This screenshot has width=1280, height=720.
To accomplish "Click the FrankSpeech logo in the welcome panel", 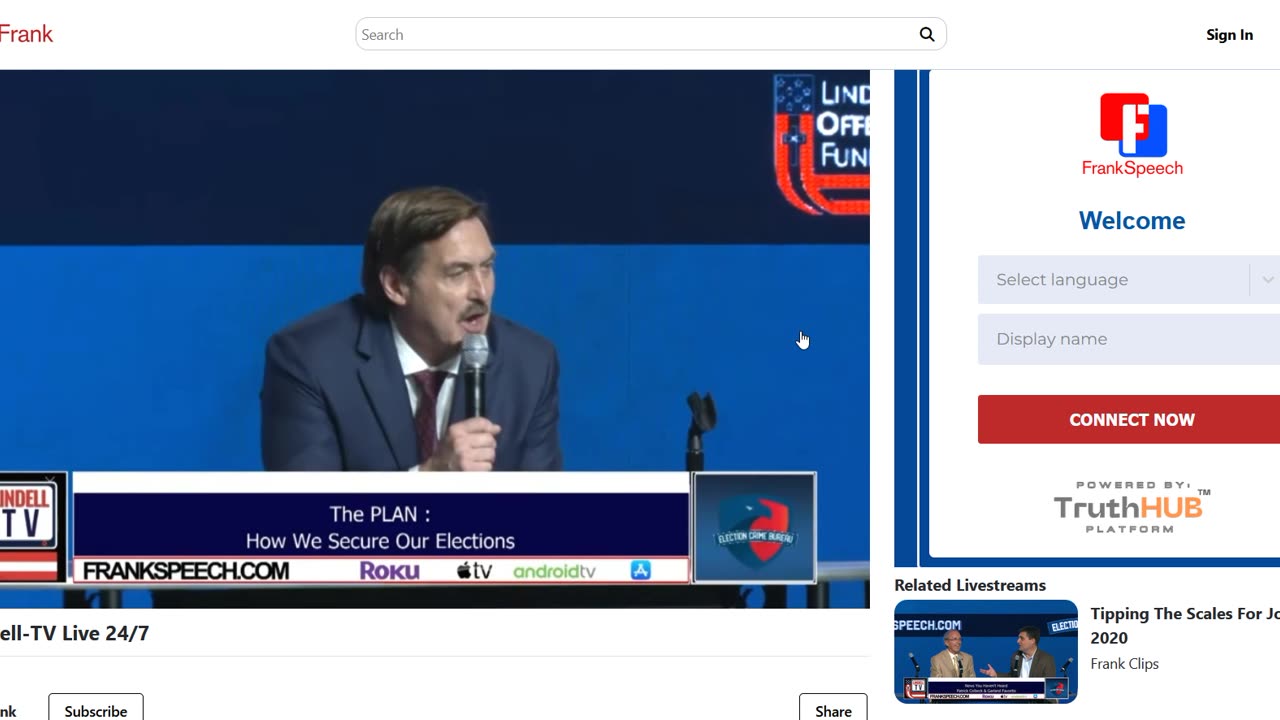I will (x=1132, y=135).
